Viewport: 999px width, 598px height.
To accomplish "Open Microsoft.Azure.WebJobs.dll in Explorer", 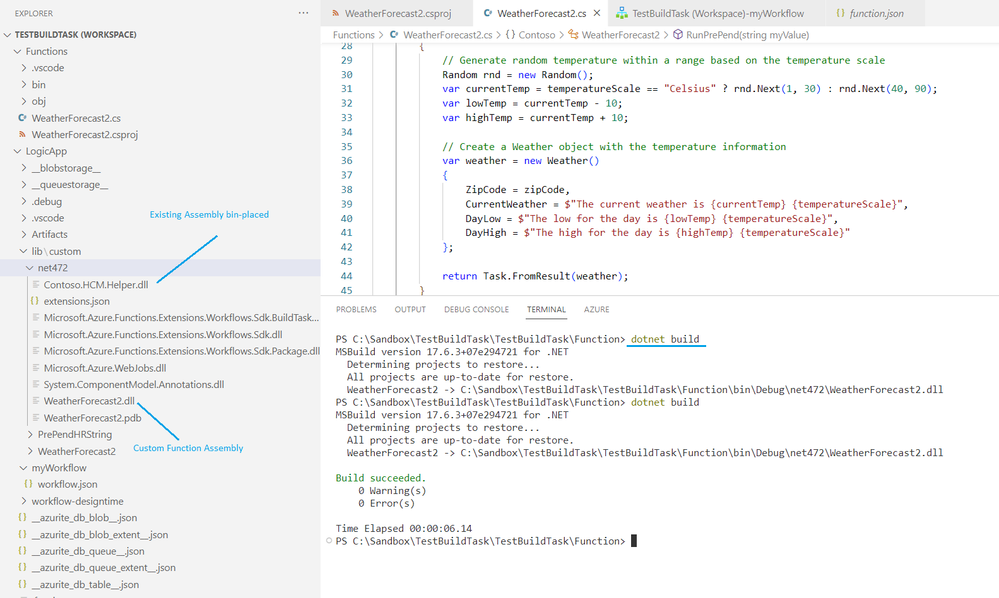I will [x=104, y=367].
